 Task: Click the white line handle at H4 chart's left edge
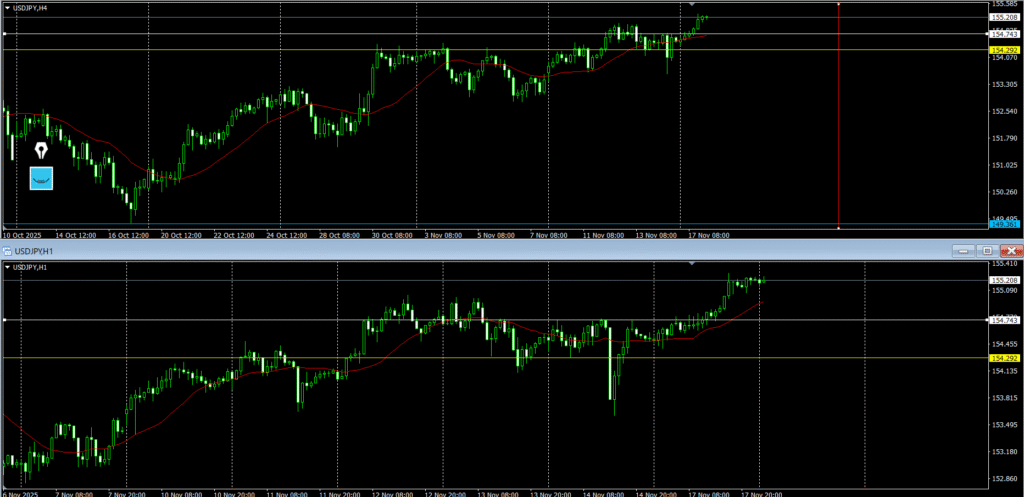pos(5,34)
